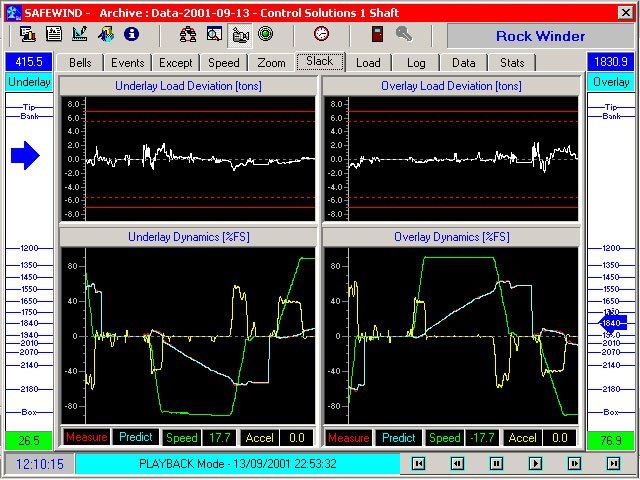This screenshot has width=640, height=480.
Task: Click the Underlay label on left panel
Action: point(29,82)
